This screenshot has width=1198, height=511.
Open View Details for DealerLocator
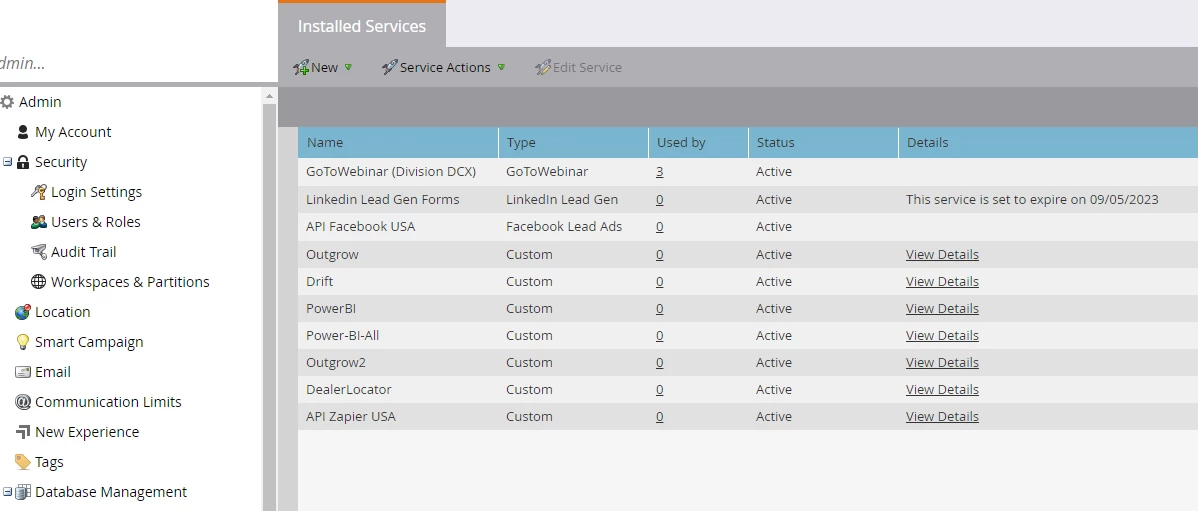942,390
